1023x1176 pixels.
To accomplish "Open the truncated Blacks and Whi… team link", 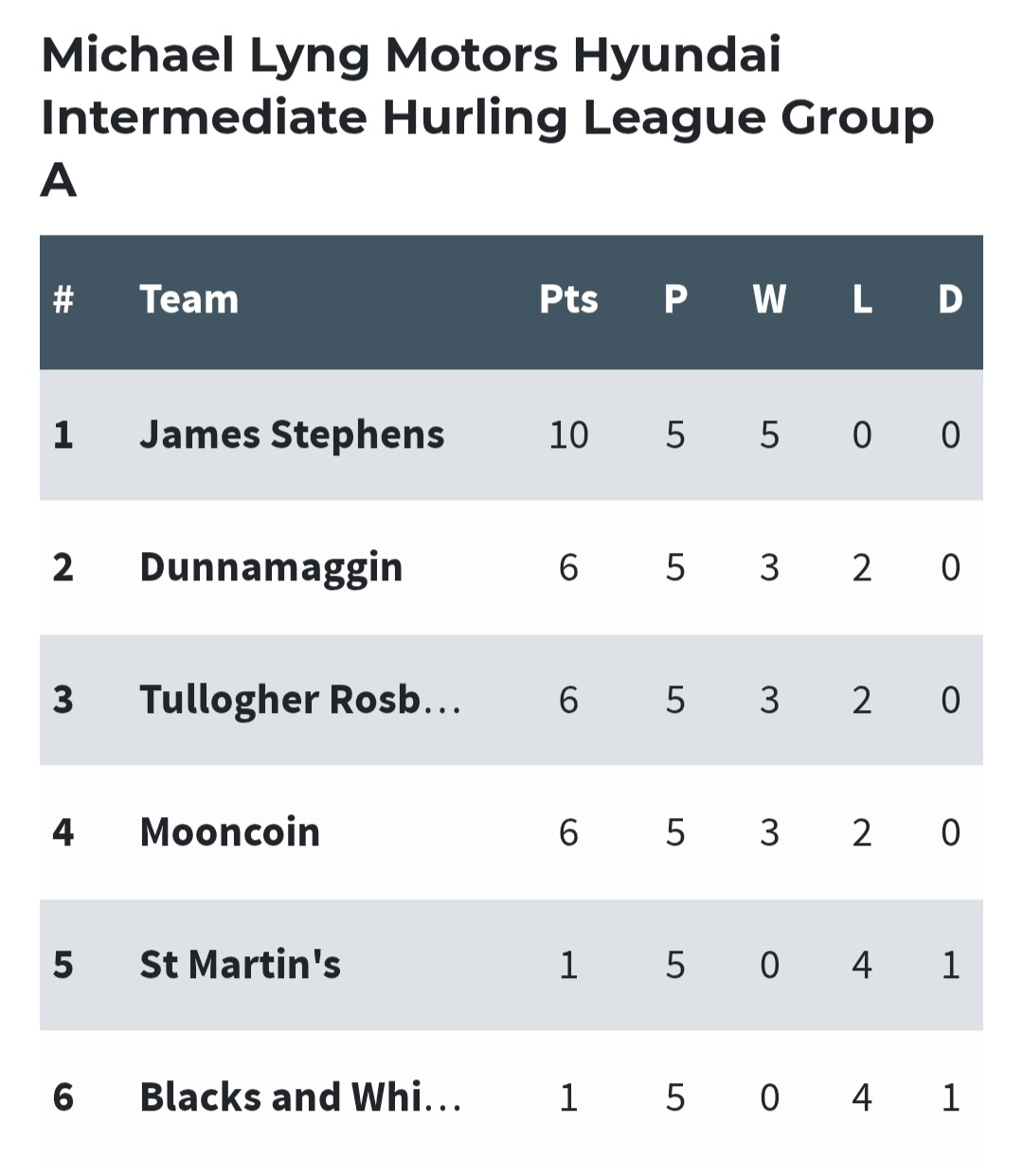I will tap(300, 1097).
